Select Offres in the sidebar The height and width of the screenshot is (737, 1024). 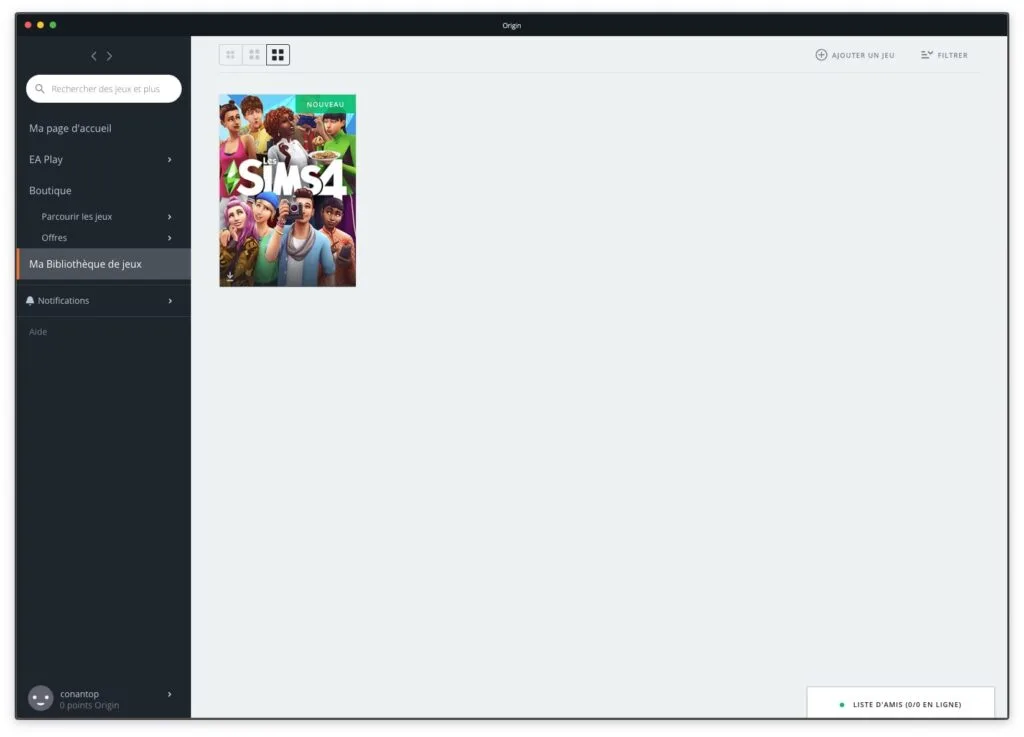pos(54,238)
